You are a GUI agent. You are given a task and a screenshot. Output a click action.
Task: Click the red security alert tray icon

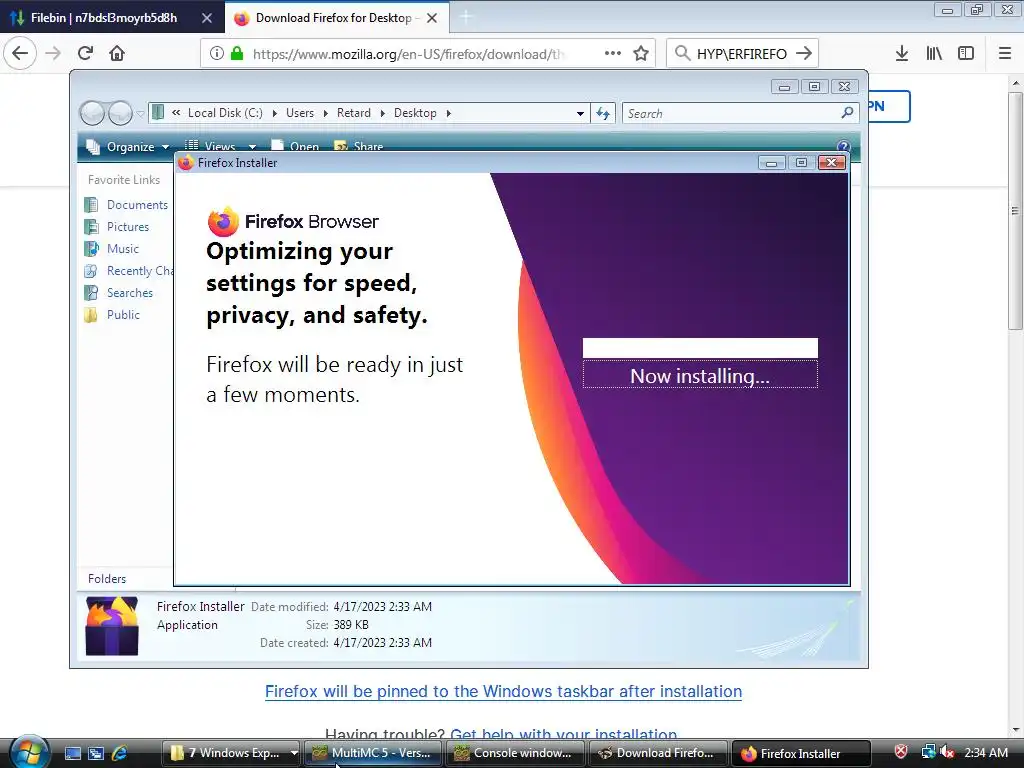901,752
